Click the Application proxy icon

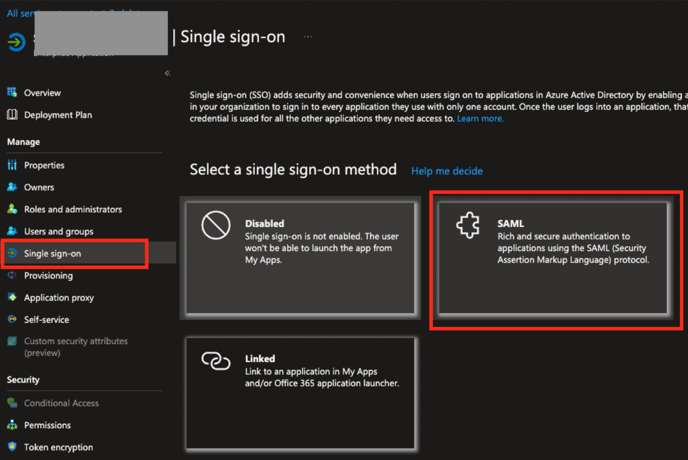pyautogui.click(x=13, y=297)
